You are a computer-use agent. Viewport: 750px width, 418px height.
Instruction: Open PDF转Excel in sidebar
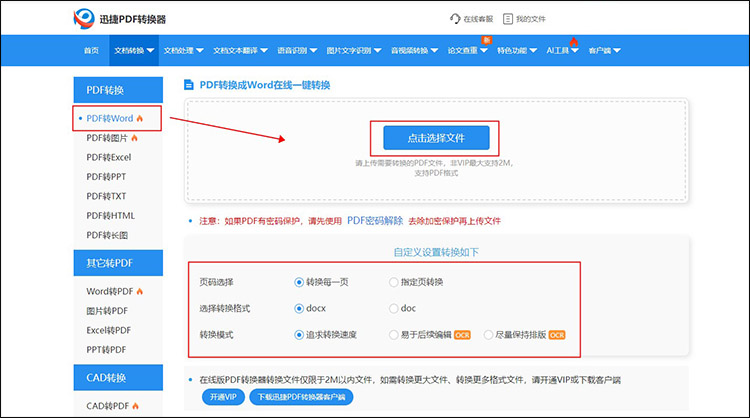[109, 157]
